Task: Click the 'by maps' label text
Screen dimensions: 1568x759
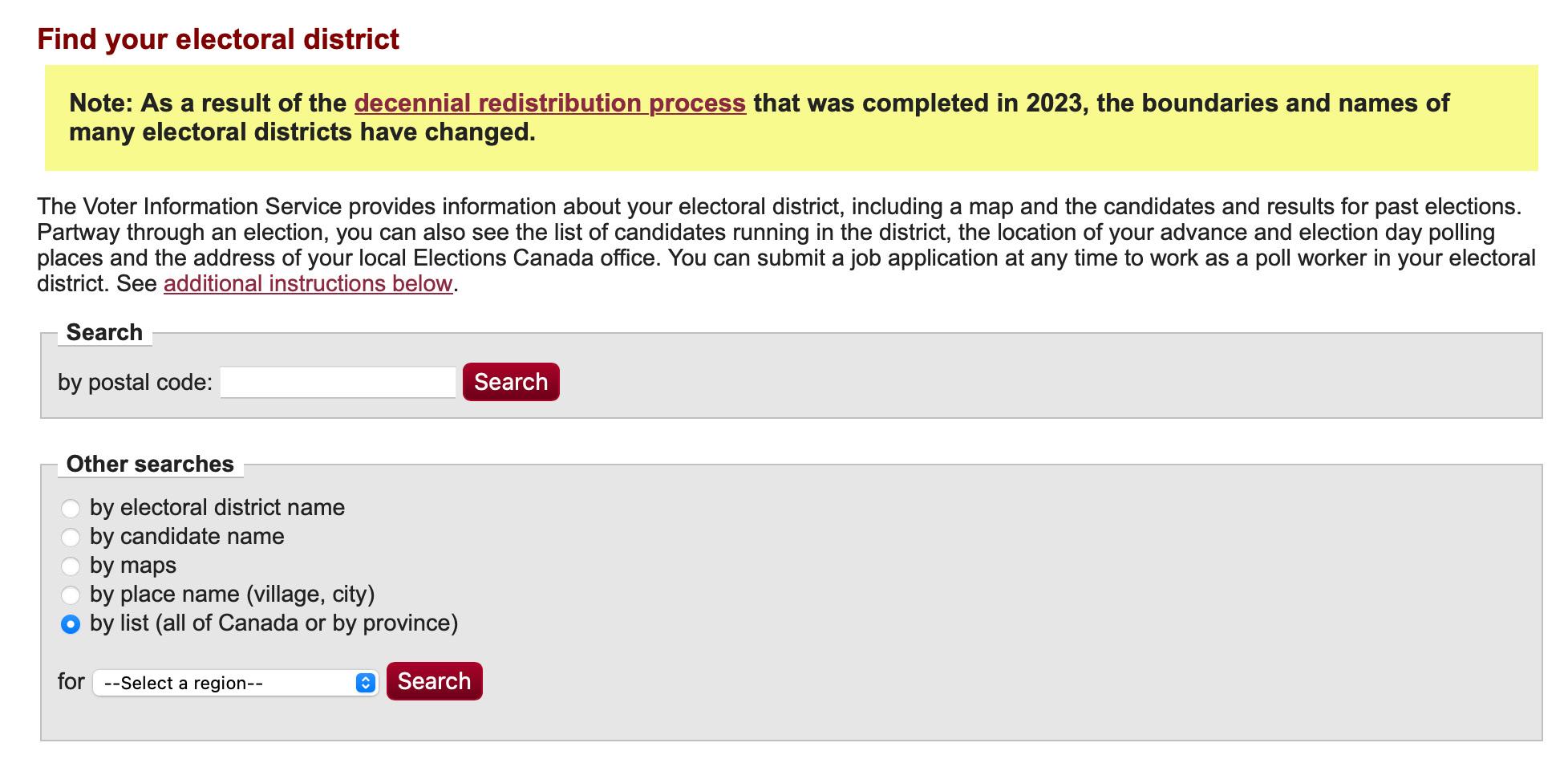Action: 133,566
